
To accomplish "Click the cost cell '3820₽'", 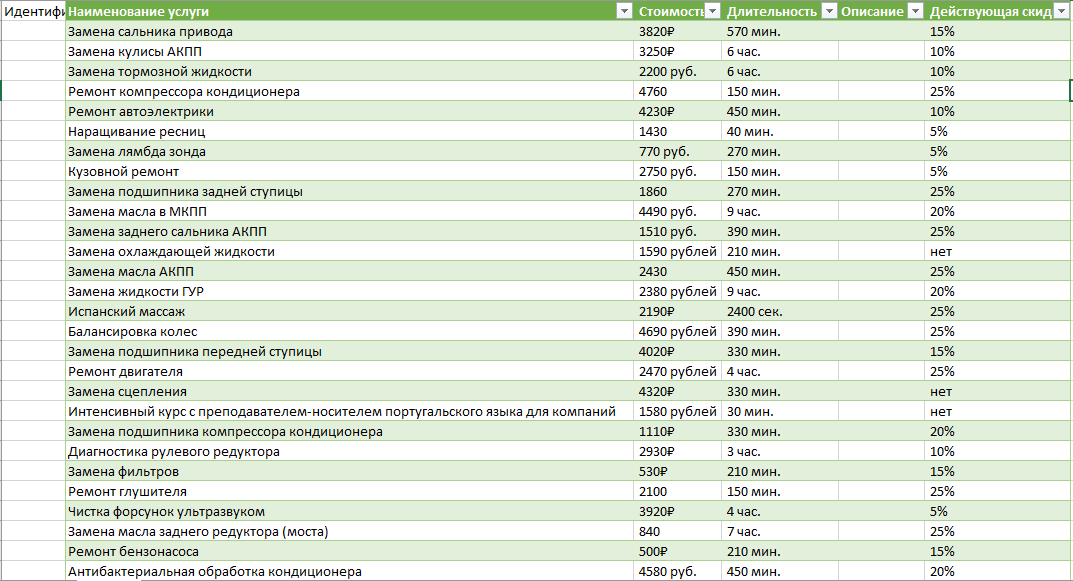I will coord(677,31).
